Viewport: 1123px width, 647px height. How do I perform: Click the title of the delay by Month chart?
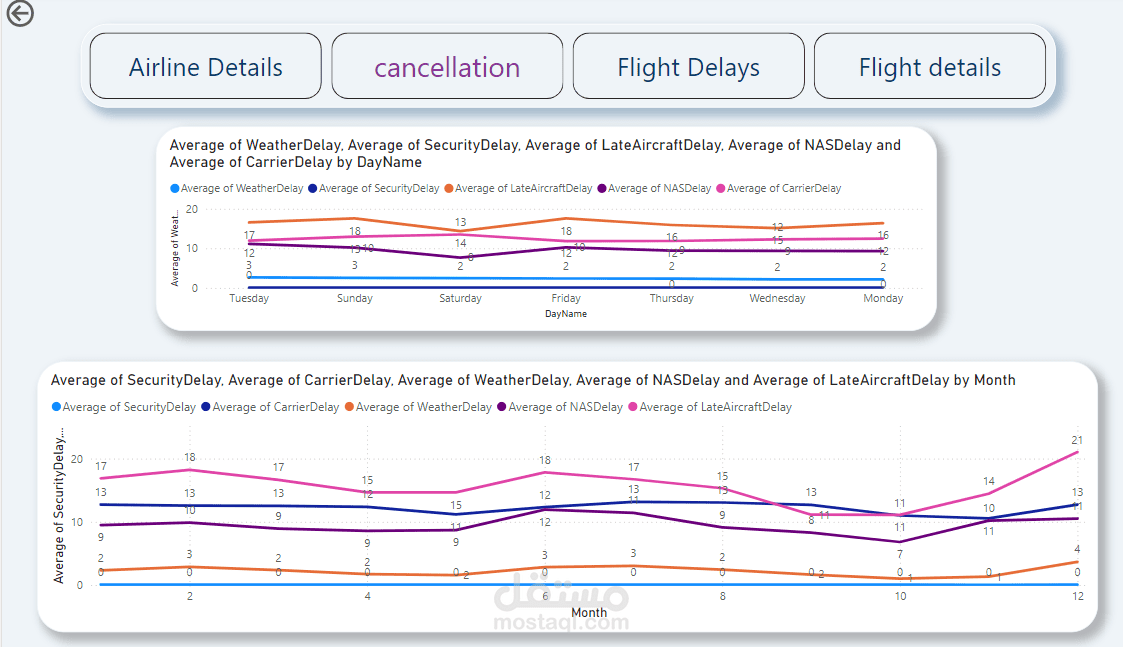pyautogui.click(x=533, y=380)
